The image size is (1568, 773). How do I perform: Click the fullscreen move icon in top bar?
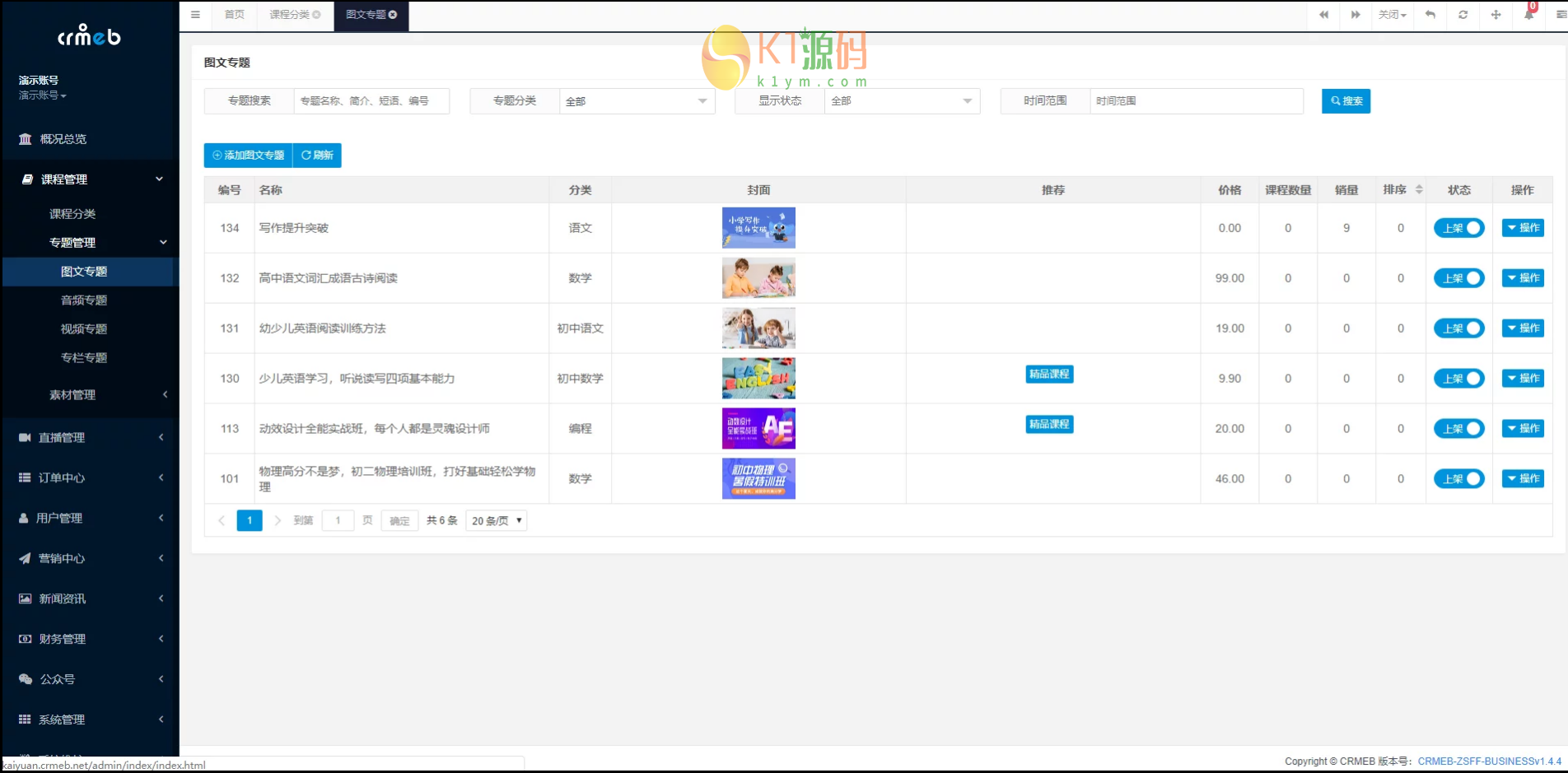click(x=1496, y=15)
